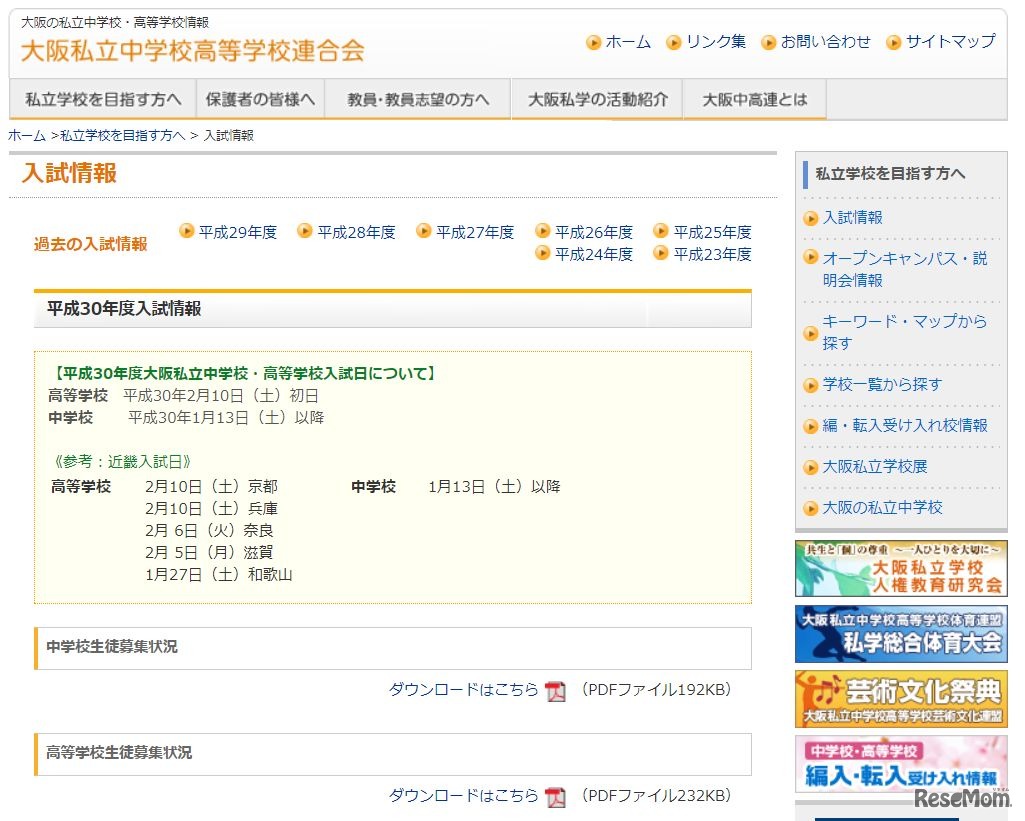The image size is (1025, 821).
Task: Open the 編入・転入受け入れ情報 banner
Action: 899,763
